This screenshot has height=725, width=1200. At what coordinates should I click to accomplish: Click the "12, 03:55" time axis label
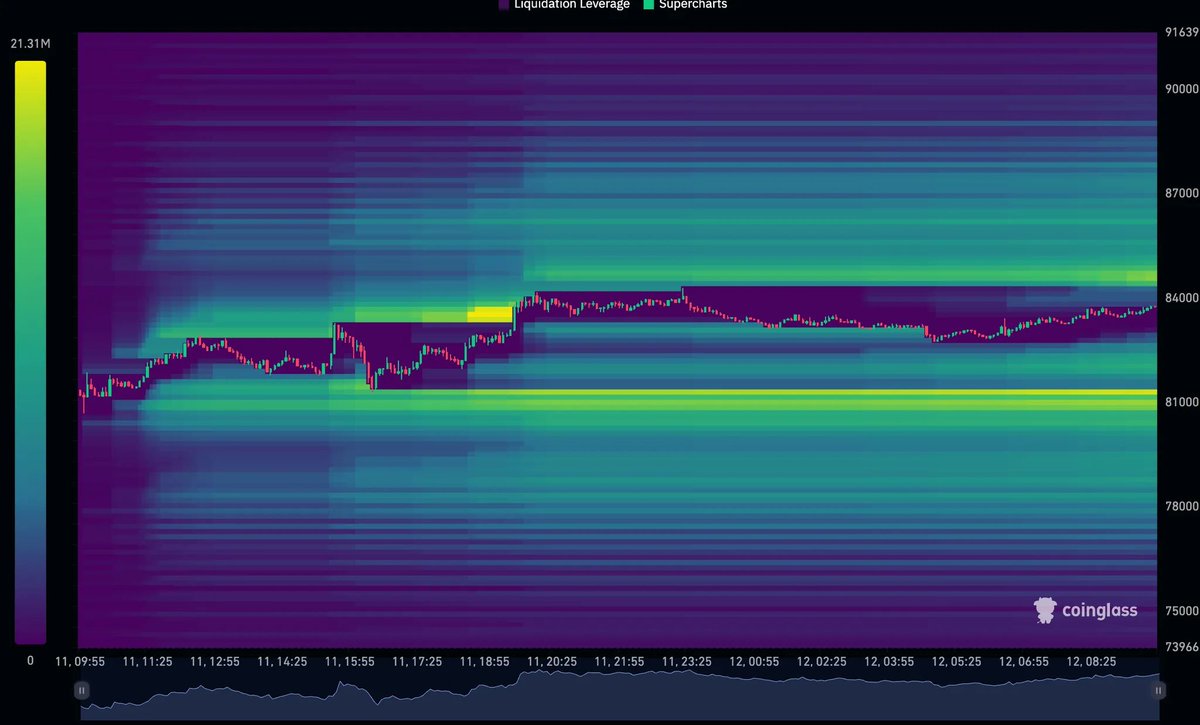tap(889, 661)
